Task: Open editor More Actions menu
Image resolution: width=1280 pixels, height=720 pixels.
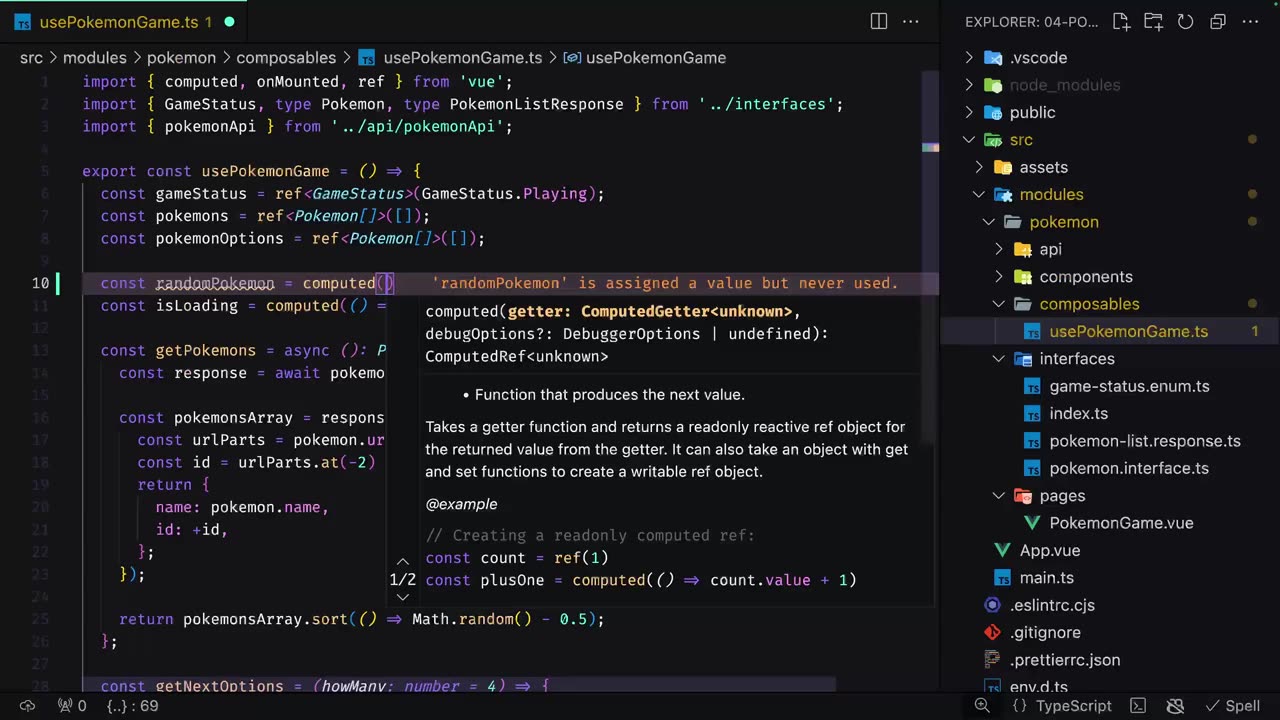Action: [911, 21]
